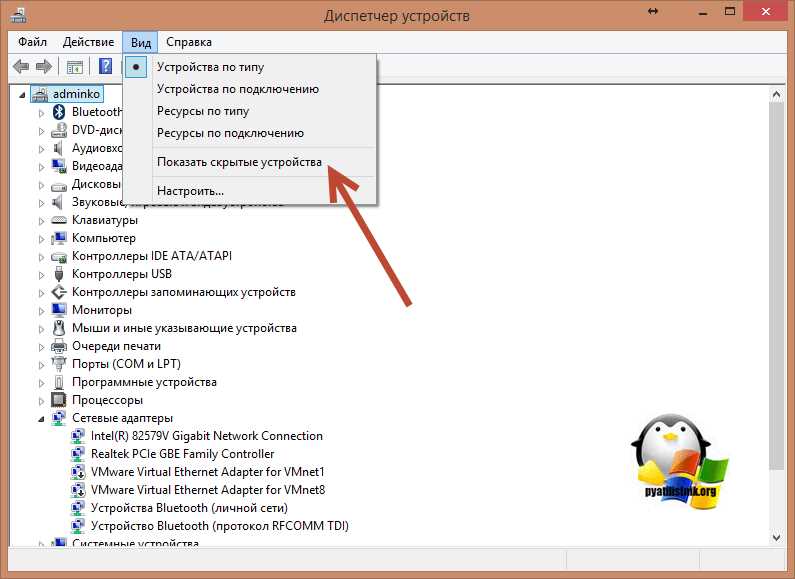Click the Bluetooth category icon
The height and width of the screenshot is (579, 795).
(x=59, y=112)
